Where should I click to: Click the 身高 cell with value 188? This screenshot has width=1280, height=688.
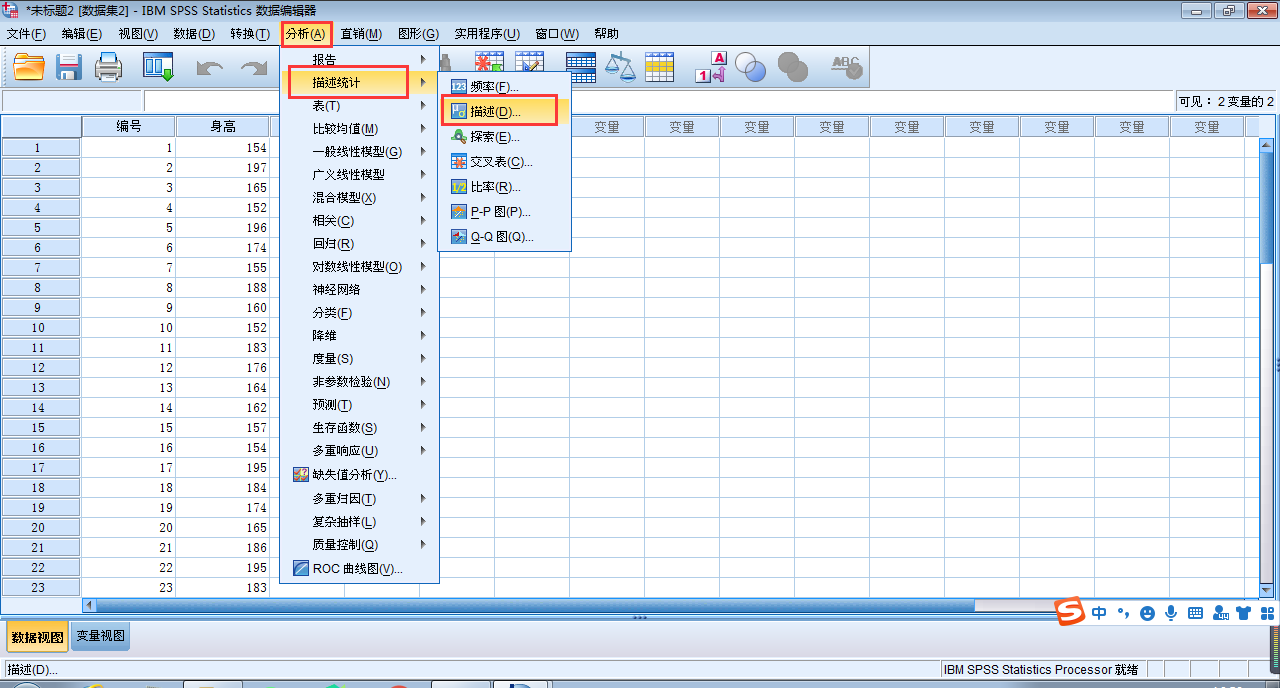(x=223, y=287)
